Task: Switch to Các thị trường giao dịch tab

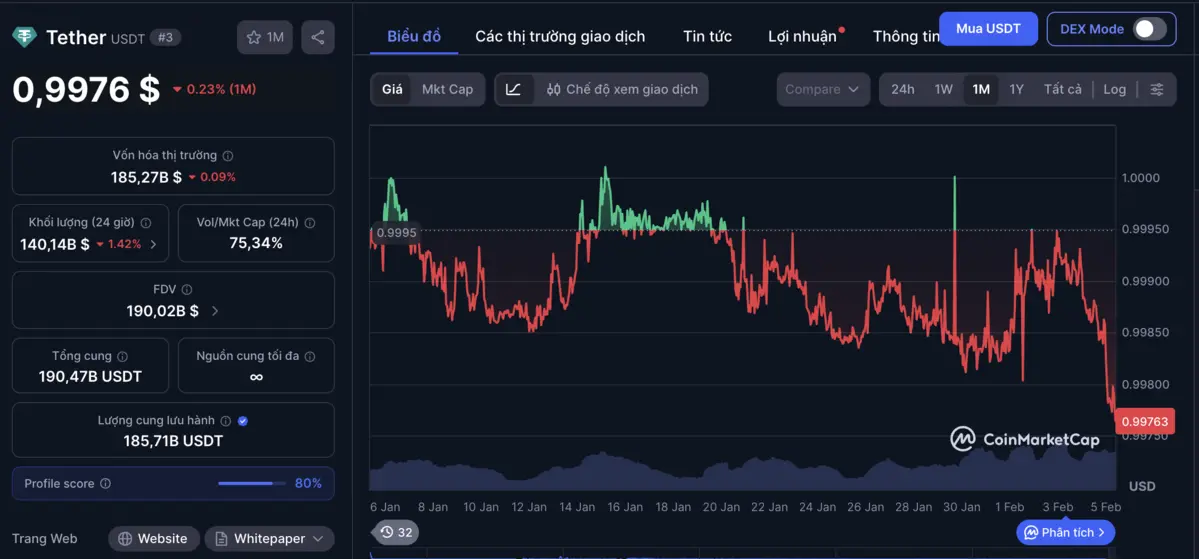Action: 560,36
